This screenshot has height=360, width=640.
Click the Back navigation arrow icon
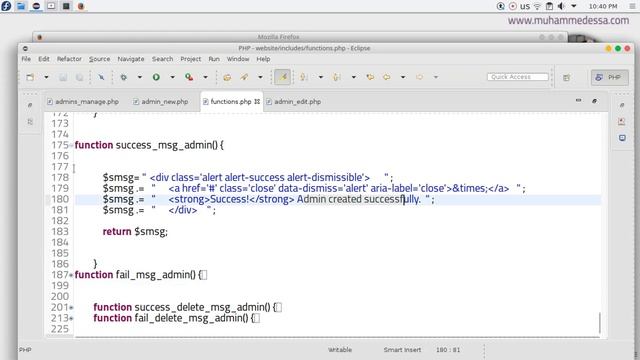pyautogui.click(x=387, y=77)
